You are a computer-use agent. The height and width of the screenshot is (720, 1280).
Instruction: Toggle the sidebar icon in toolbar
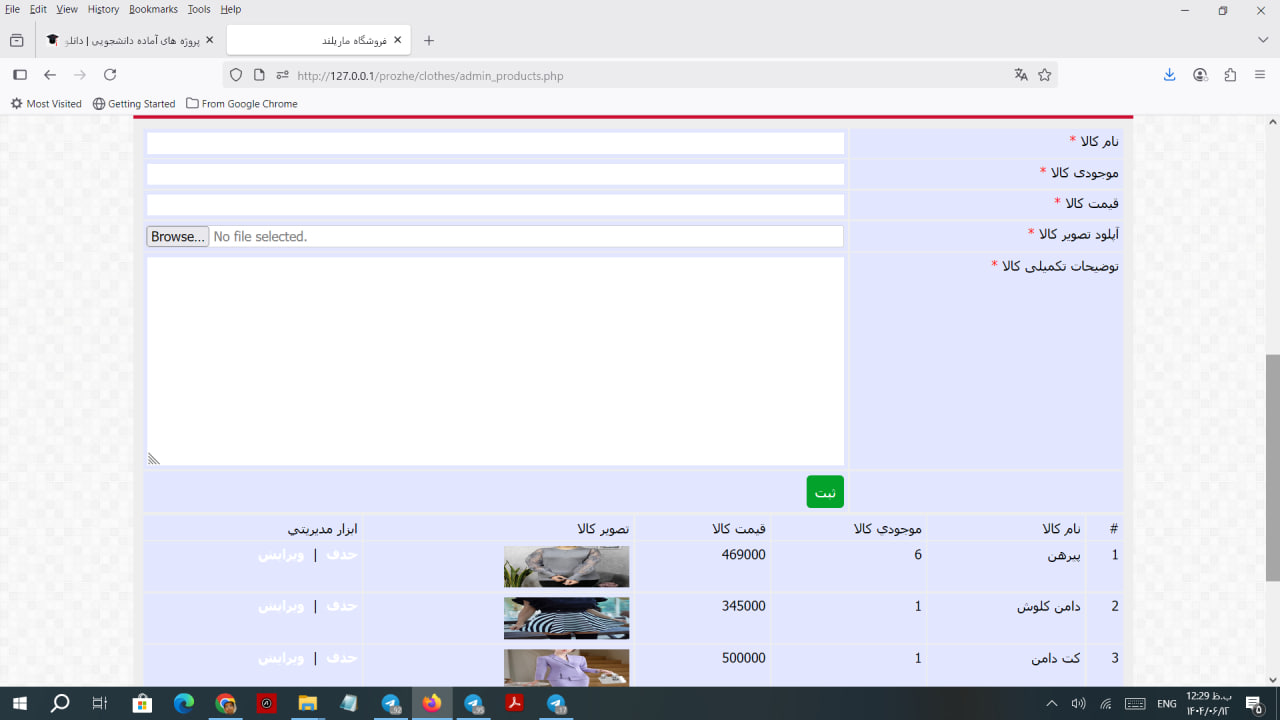(x=19, y=75)
